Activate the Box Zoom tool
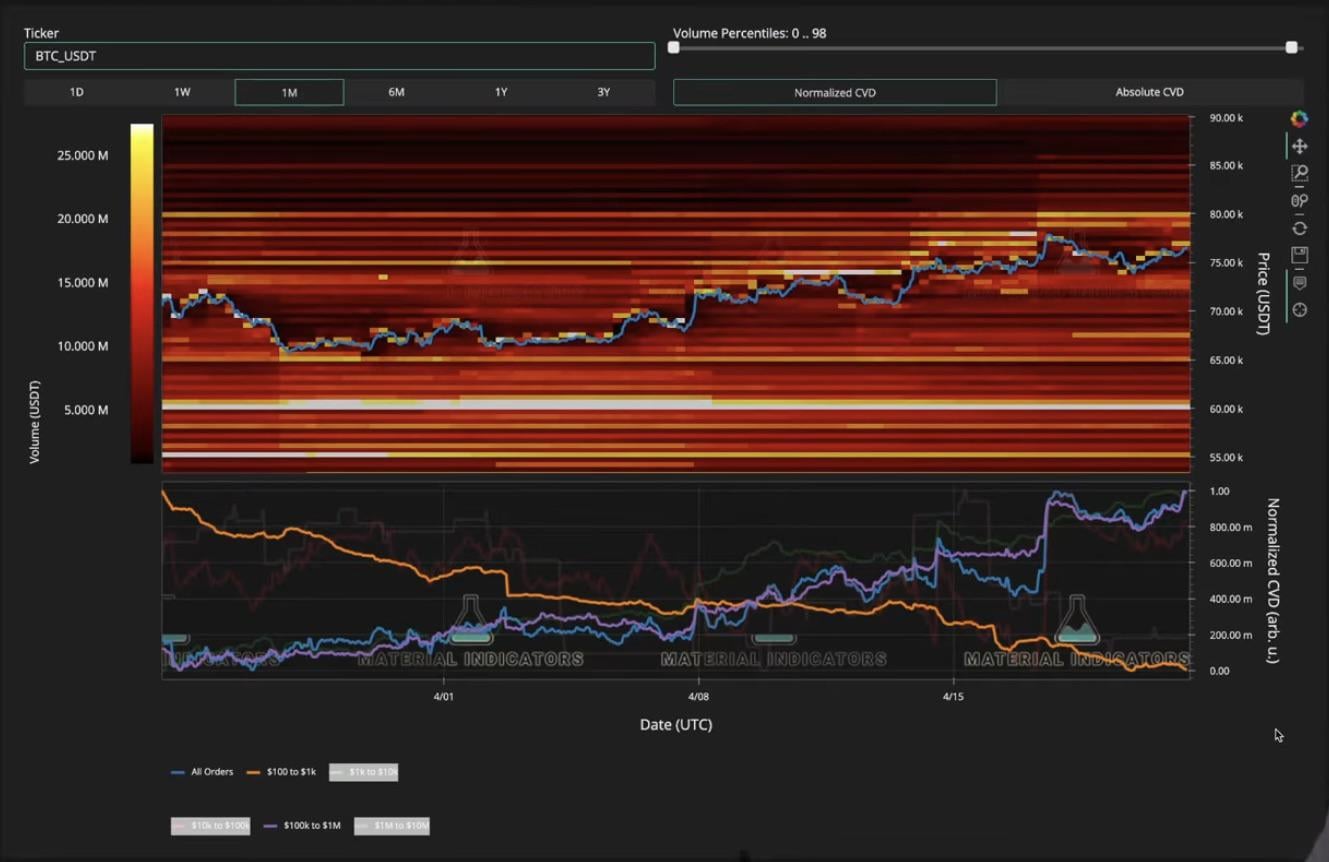 coord(1299,173)
